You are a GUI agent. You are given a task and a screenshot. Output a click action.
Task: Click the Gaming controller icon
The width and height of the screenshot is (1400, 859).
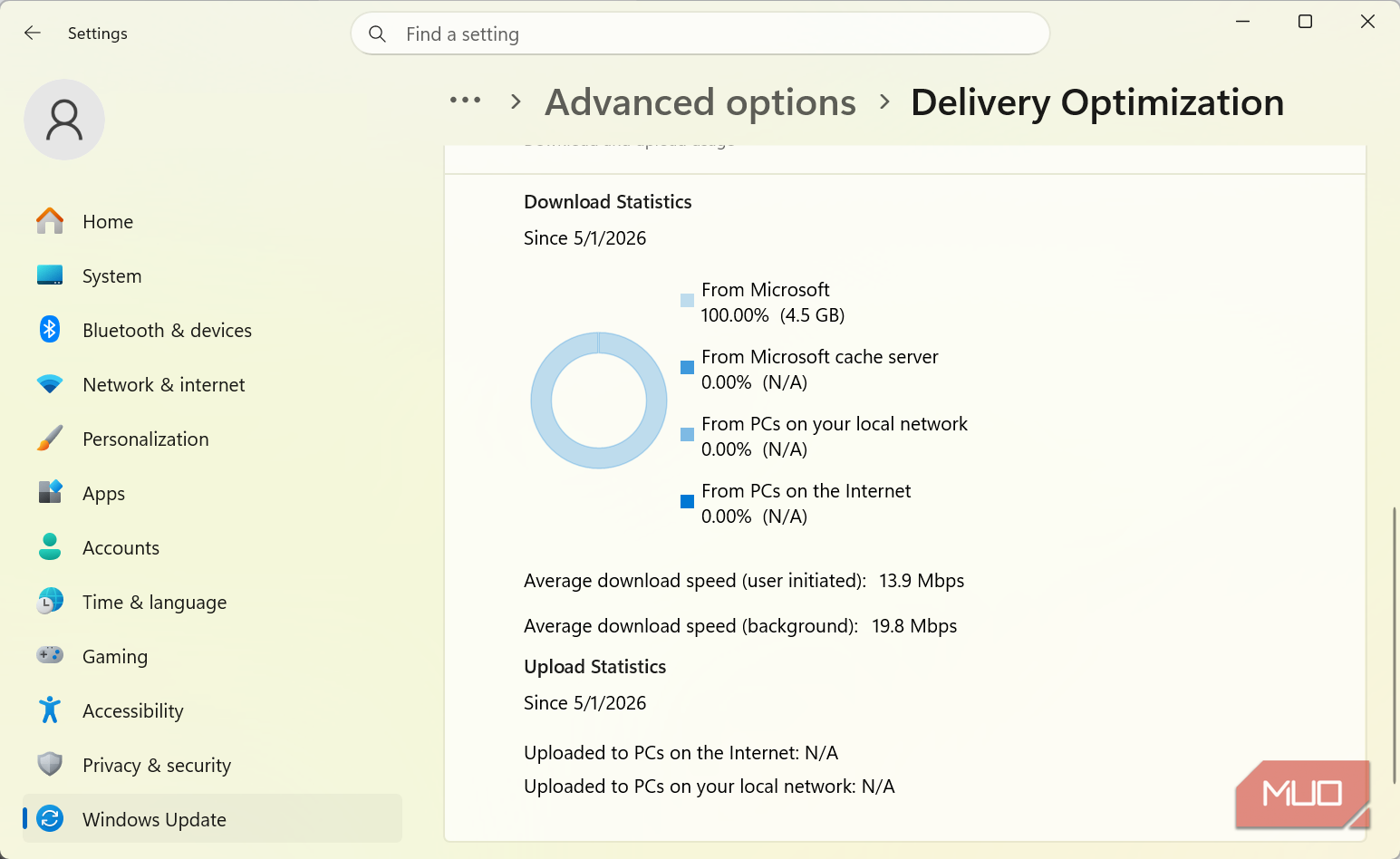point(50,655)
